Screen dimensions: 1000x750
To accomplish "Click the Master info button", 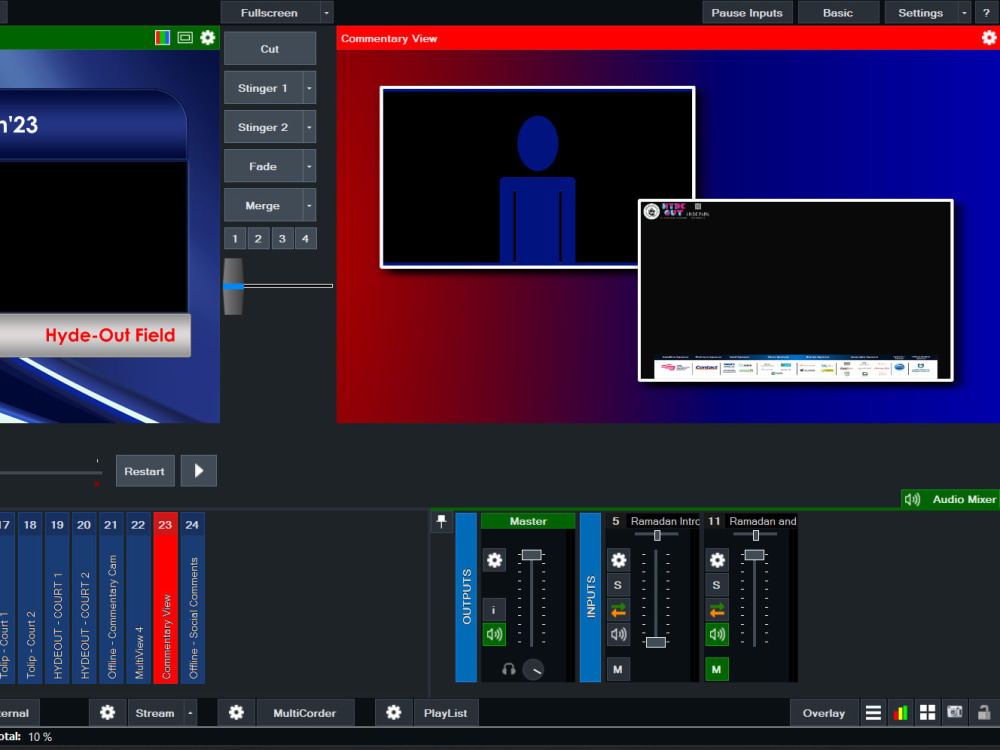I will coord(494,610).
